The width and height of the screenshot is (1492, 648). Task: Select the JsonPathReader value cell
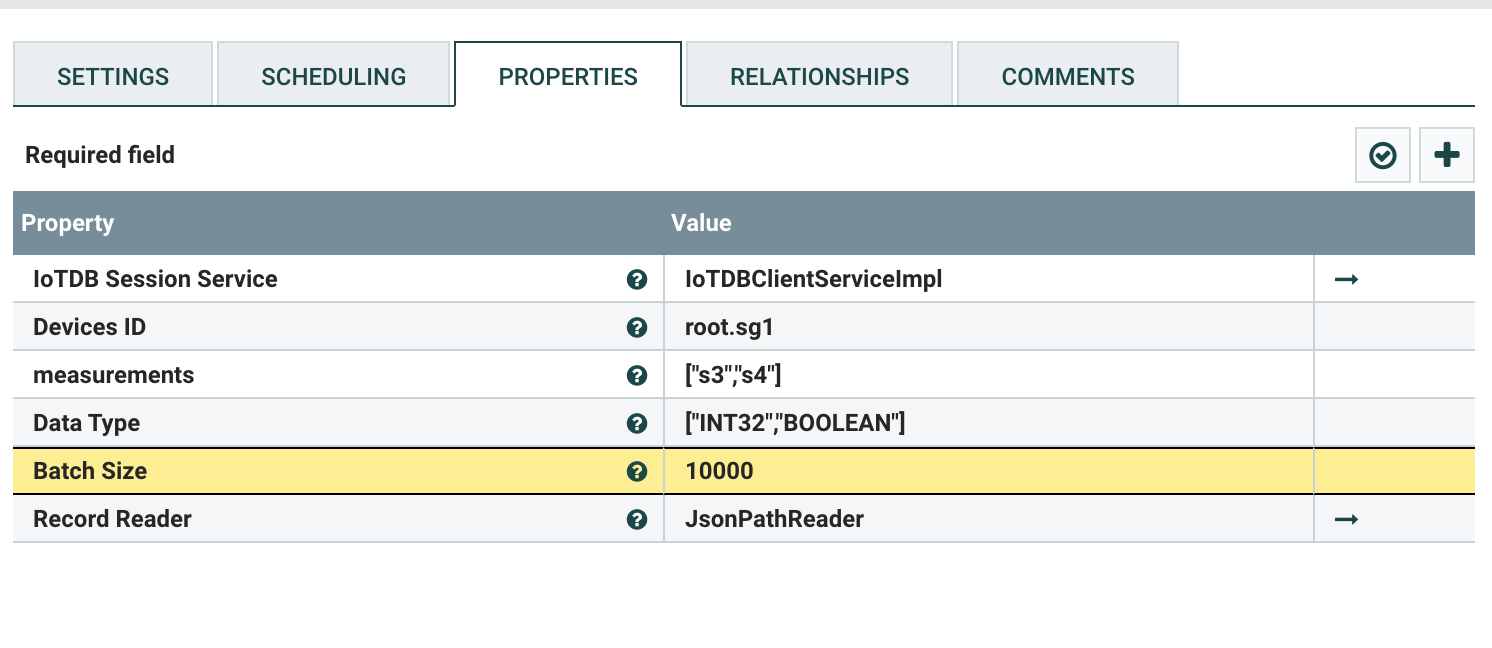(x=989, y=519)
